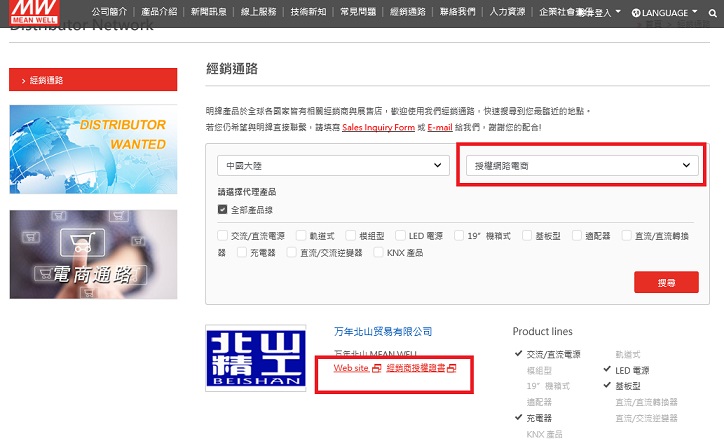
Task: Select 經銷通路 in the left sidebar
Action: pyautogui.click(x=93, y=79)
